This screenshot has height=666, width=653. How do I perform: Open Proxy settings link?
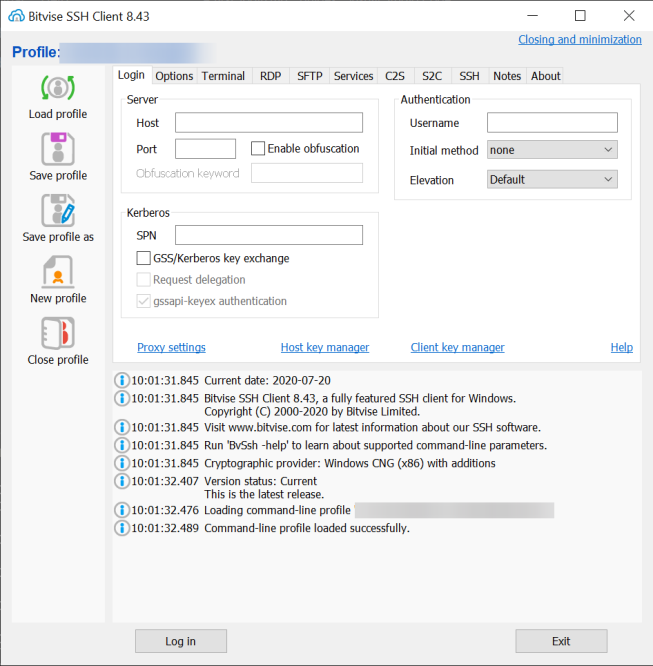[171, 348]
